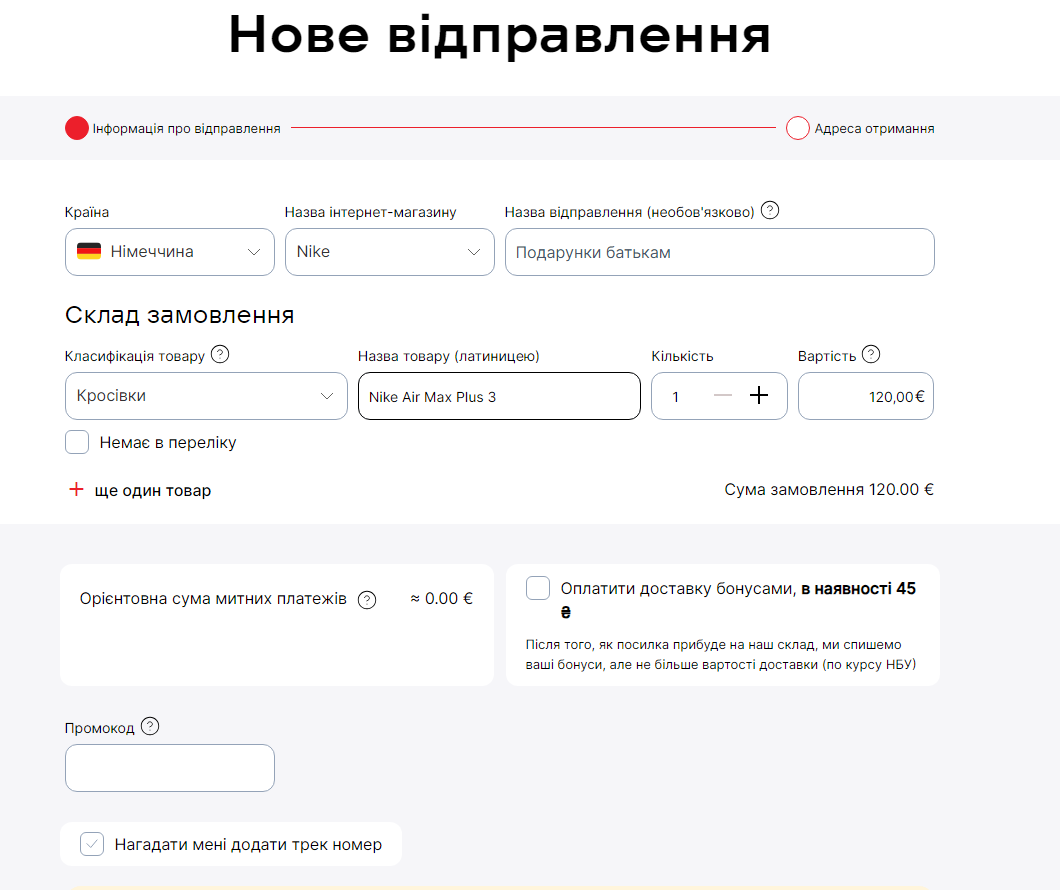The height and width of the screenshot is (890, 1060).
Task: Click the Склад замовлення heading
Action: tap(179, 315)
